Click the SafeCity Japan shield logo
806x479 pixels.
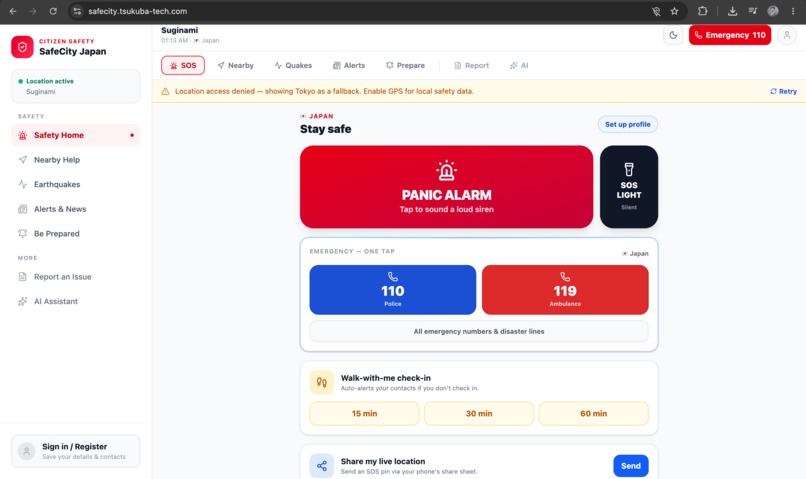[x=22, y=47]
